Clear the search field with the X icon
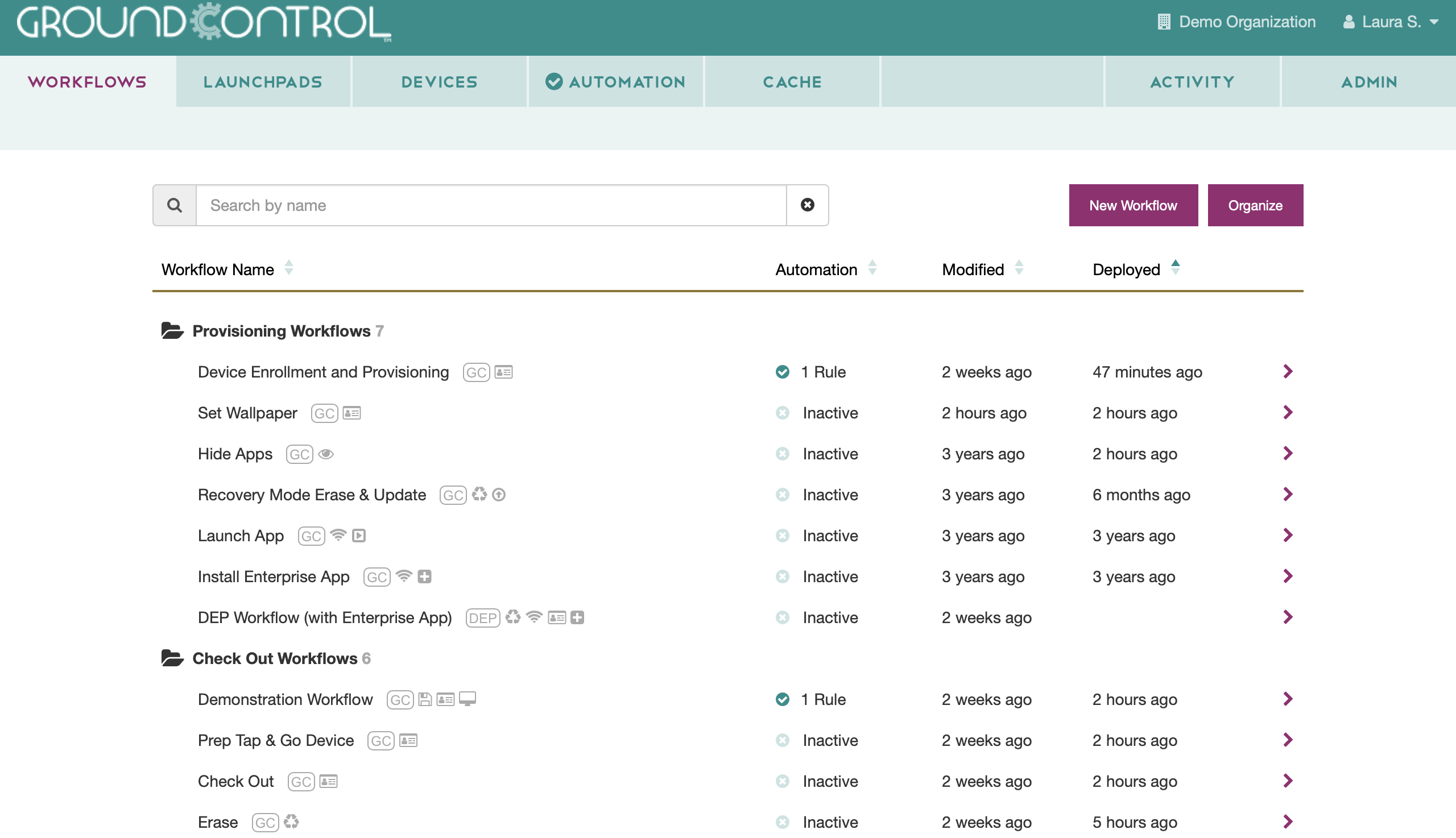Image resolution: width=1456 pixels, height=838 pixels. coord(807,205)
